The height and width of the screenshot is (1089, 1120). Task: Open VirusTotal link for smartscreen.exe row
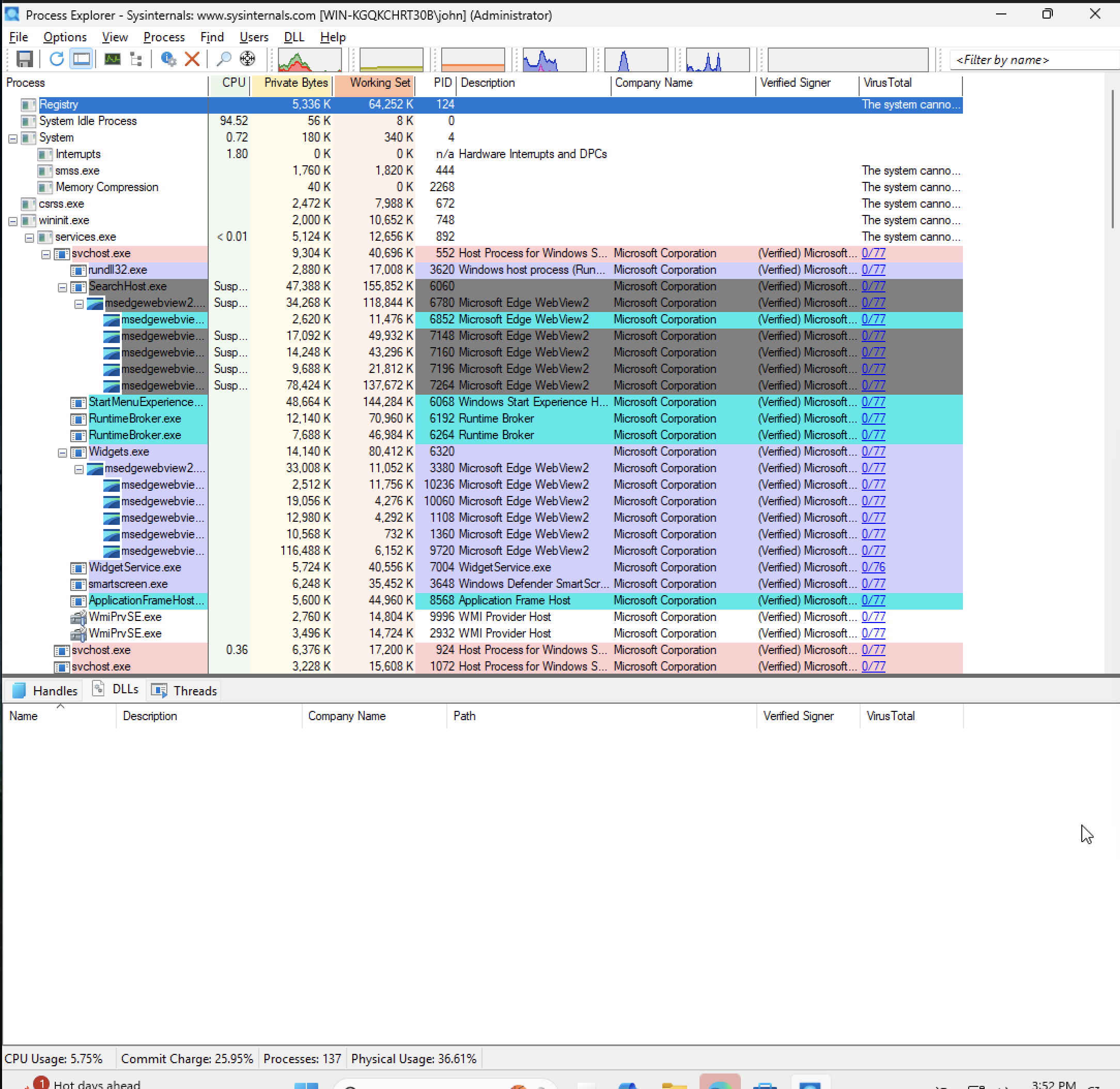click(x=874, y=584)
